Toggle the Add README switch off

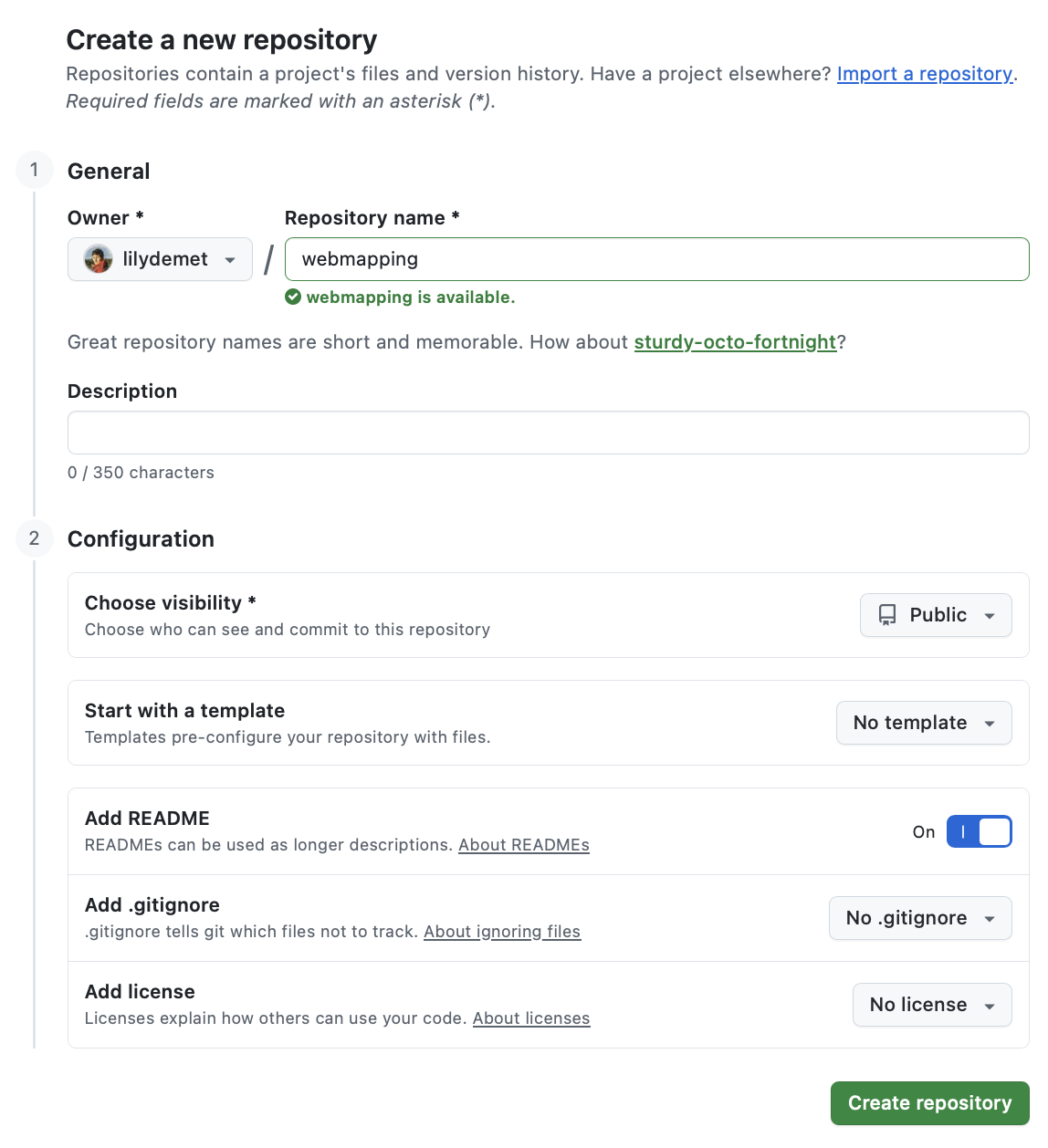(x=979, y=831)
